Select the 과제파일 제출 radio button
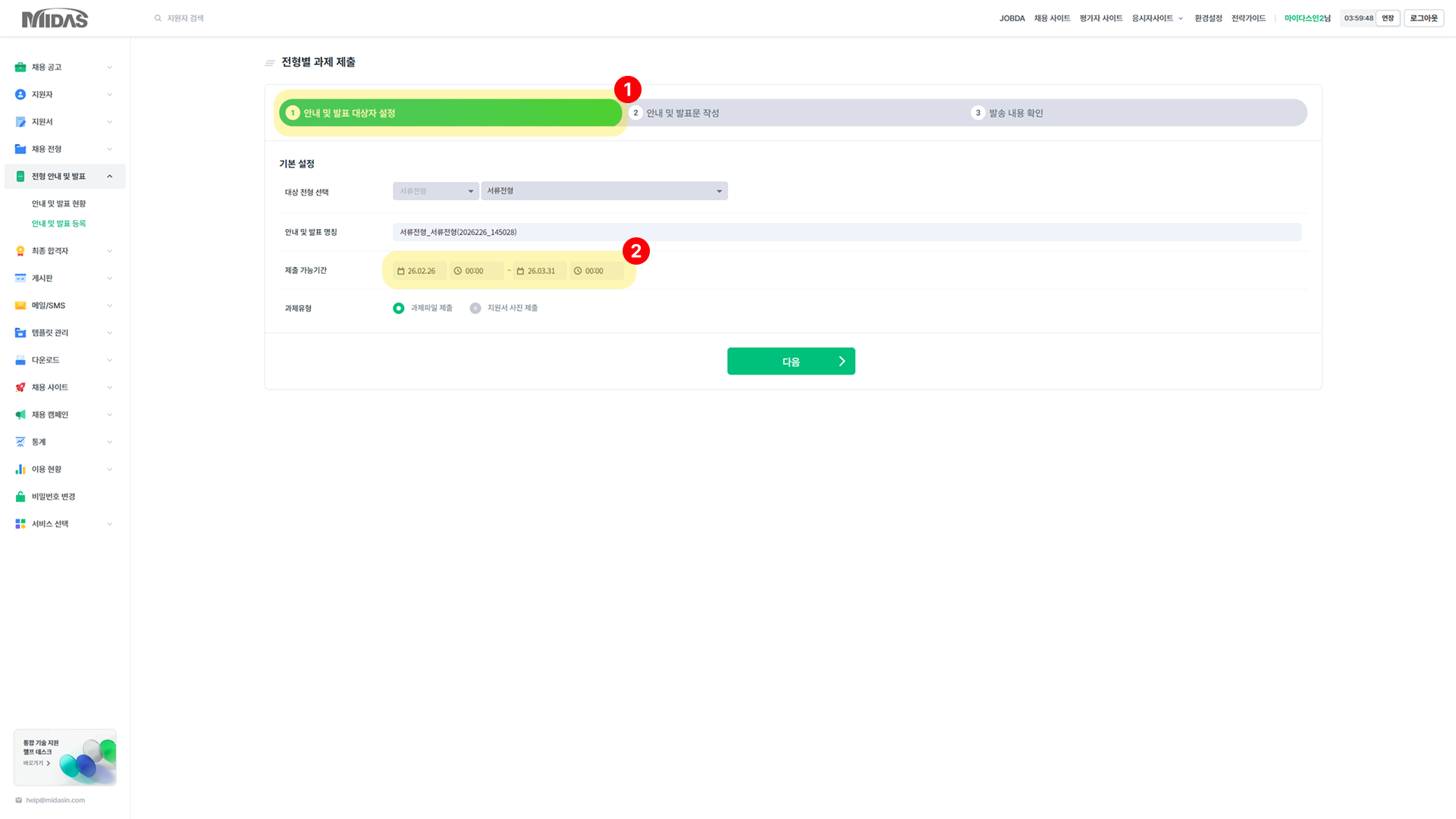This screenshot has width=1456, height=819. (398, 309)
